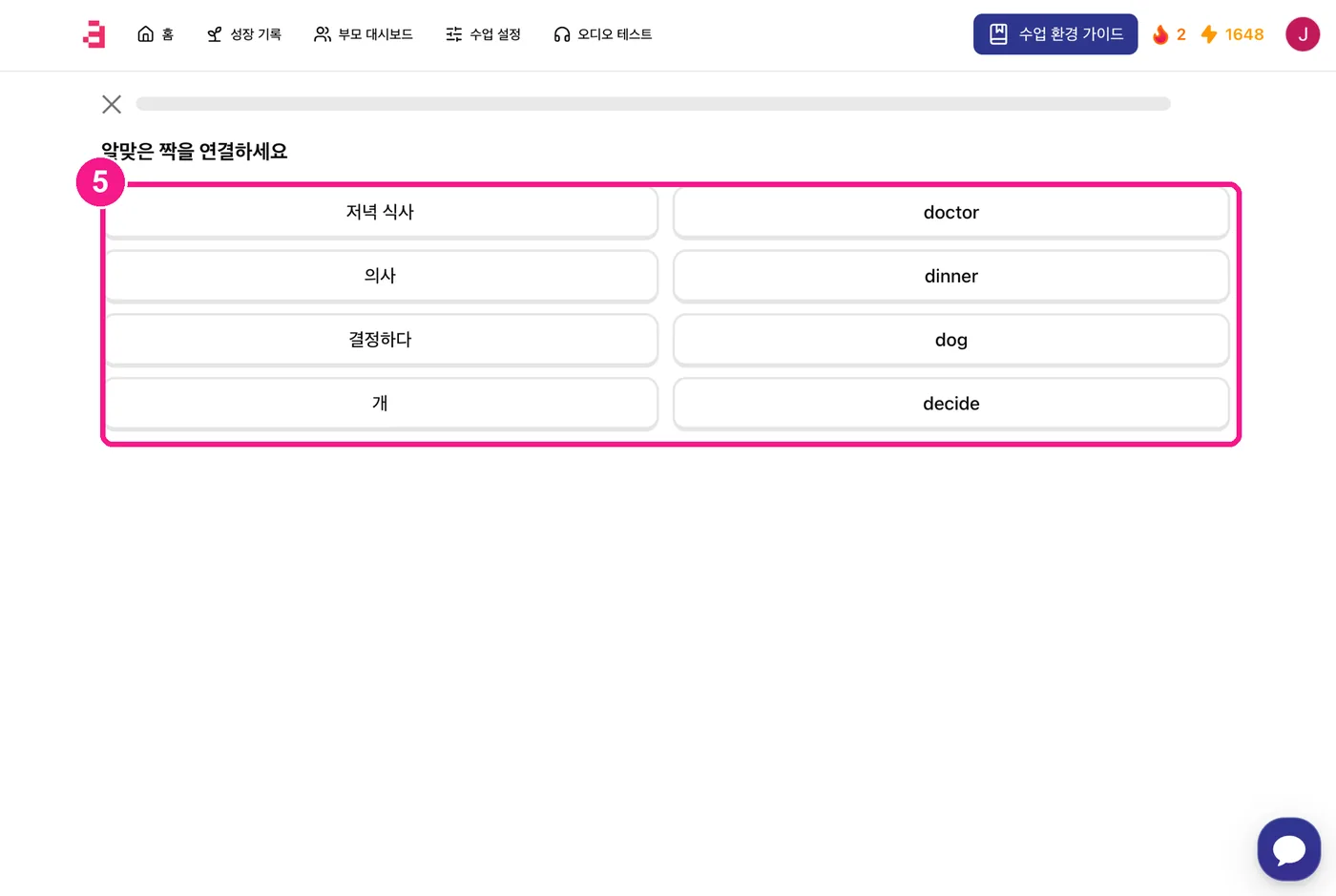Go to 홈 home tab

tap(156, 34)
